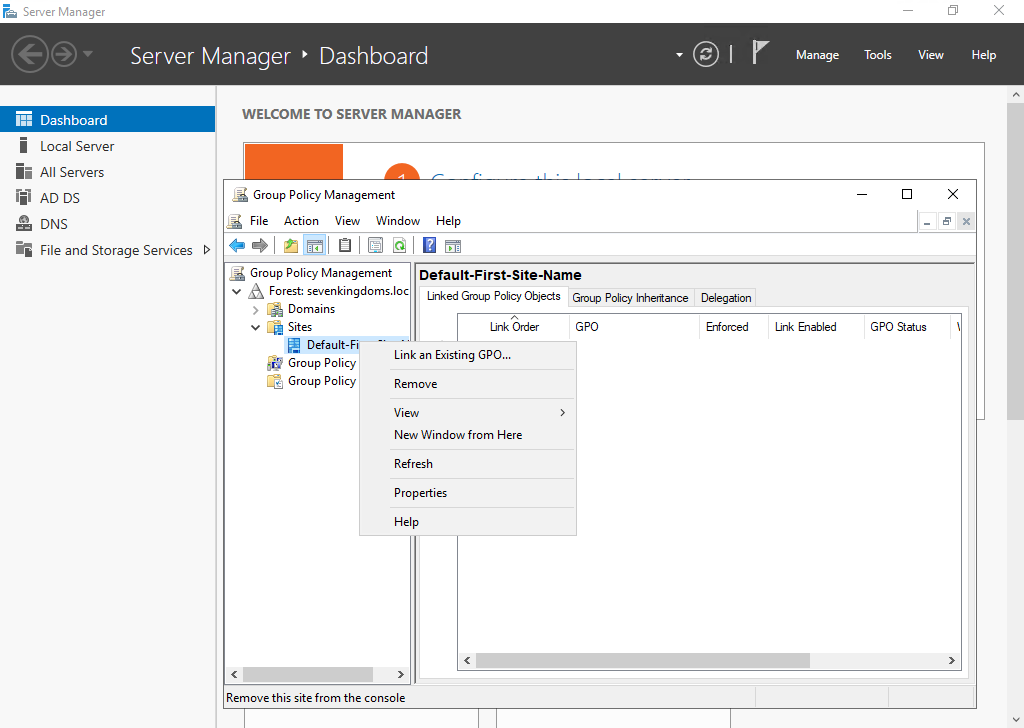Click the Up One Level folder icon
1024x728 pixels.
point(291,246)
